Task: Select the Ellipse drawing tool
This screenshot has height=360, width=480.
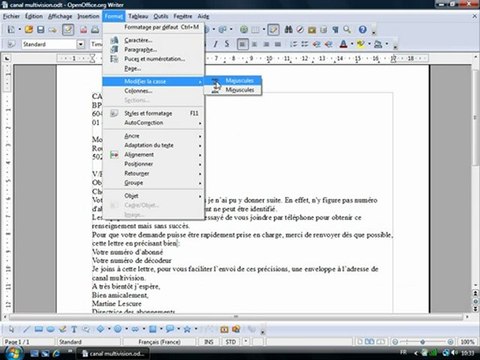Action: pos(50,329)
